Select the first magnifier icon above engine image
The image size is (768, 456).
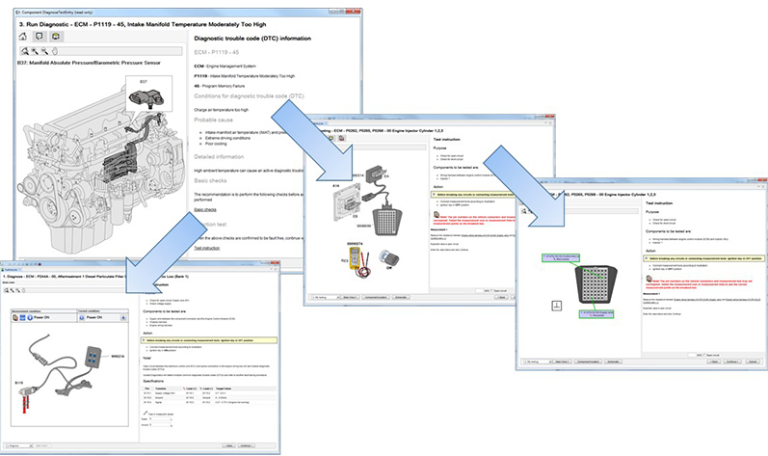point(25,50)
